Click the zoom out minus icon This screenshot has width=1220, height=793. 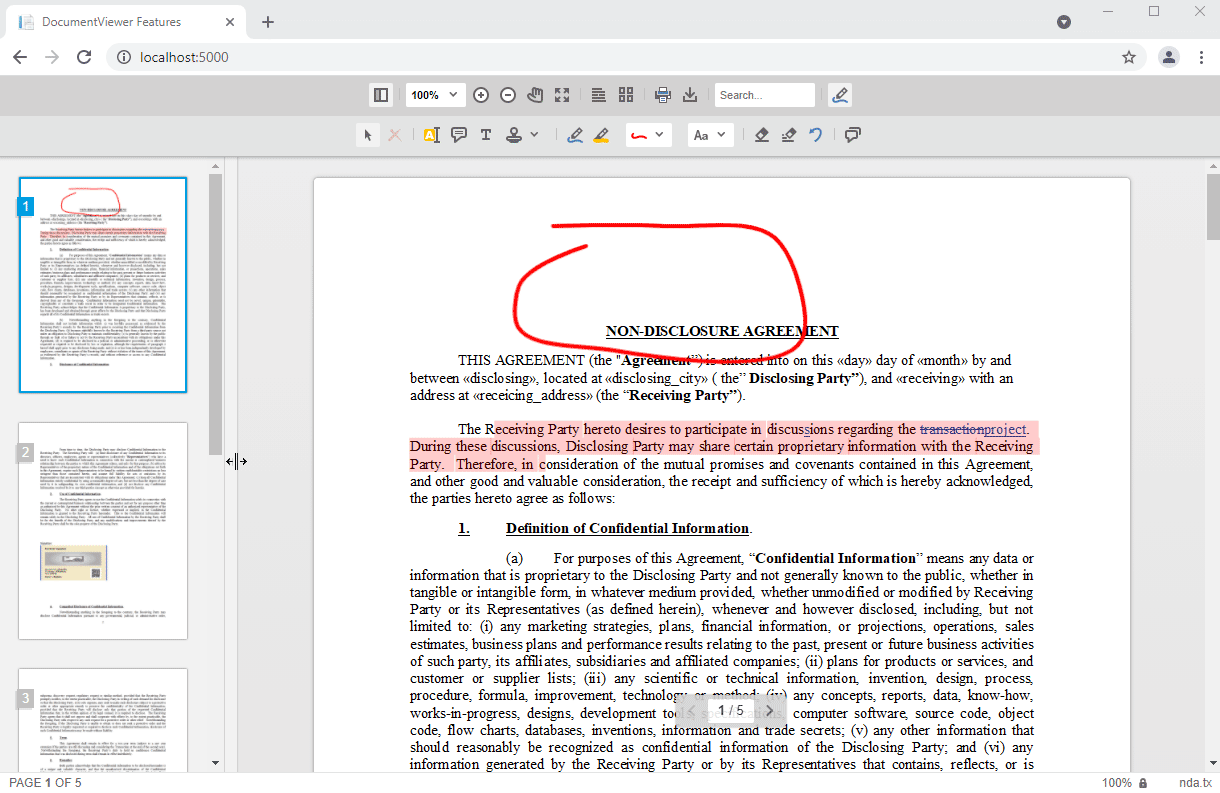point(508,95)
